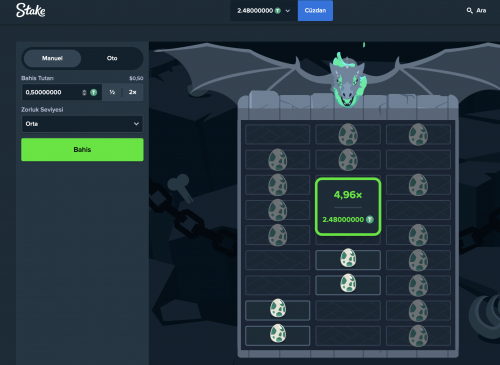The width and height of the screenshot is (500, 365).
Task: Select the empty tile in sixth row, left column
Action: [x=278, y=260]
